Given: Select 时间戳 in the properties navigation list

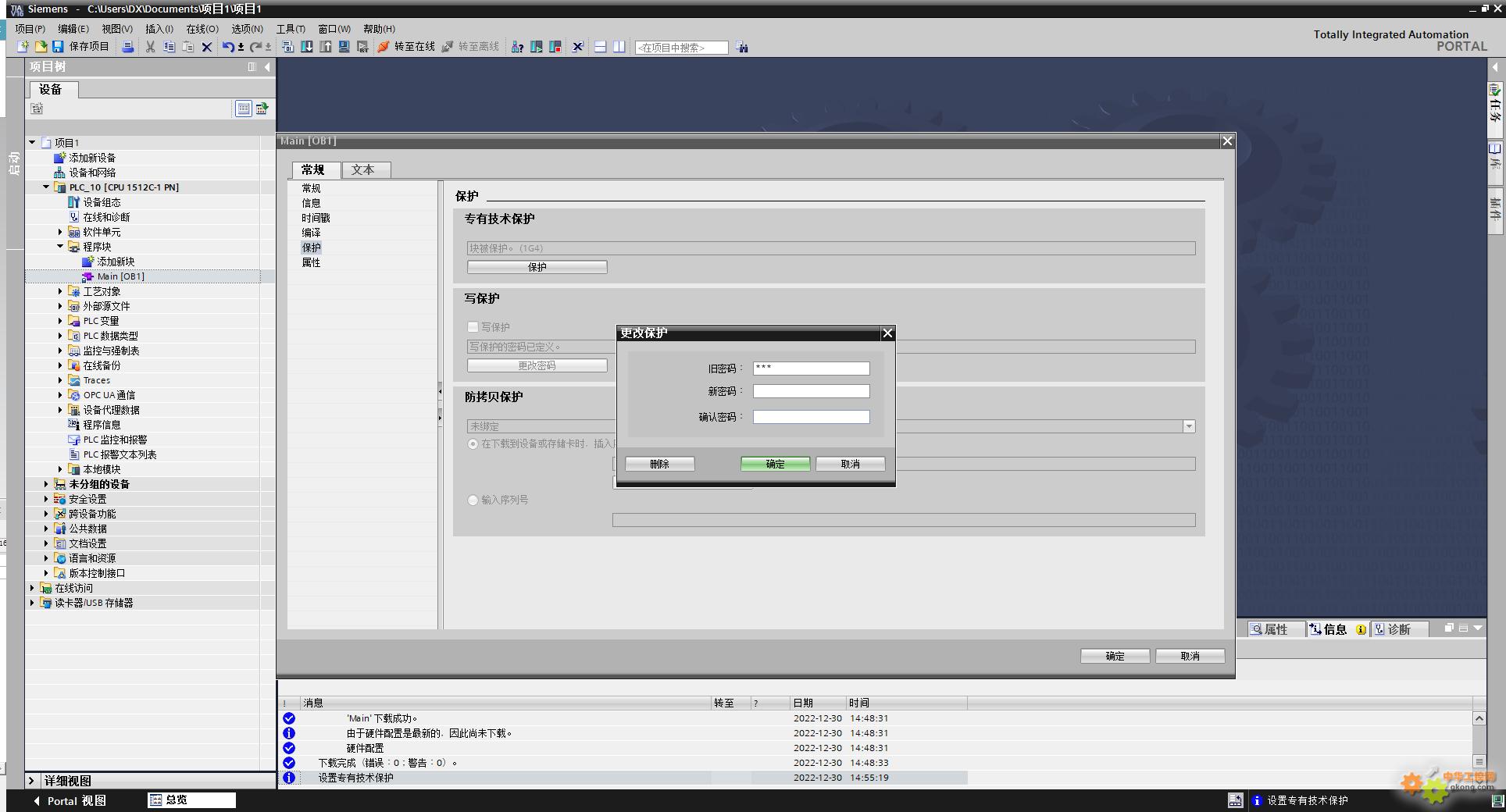Looking at the screenshot, I should (x=316, y=218).
